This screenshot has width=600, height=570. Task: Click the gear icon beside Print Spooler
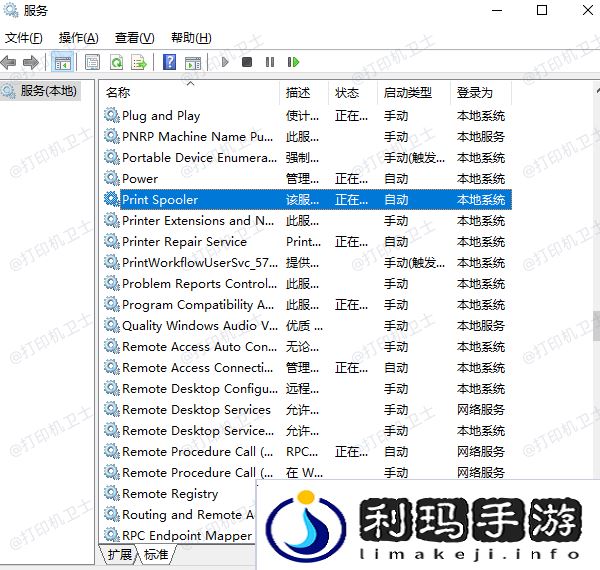click(112, 199)
